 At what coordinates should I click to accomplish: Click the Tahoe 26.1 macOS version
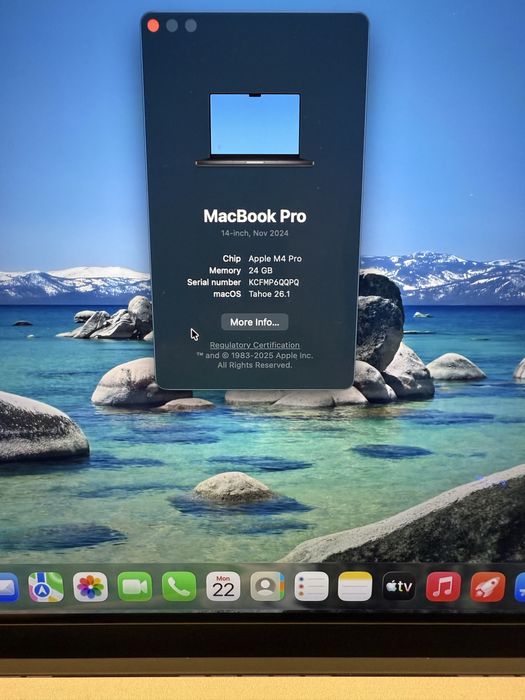[x=269, y=294]
